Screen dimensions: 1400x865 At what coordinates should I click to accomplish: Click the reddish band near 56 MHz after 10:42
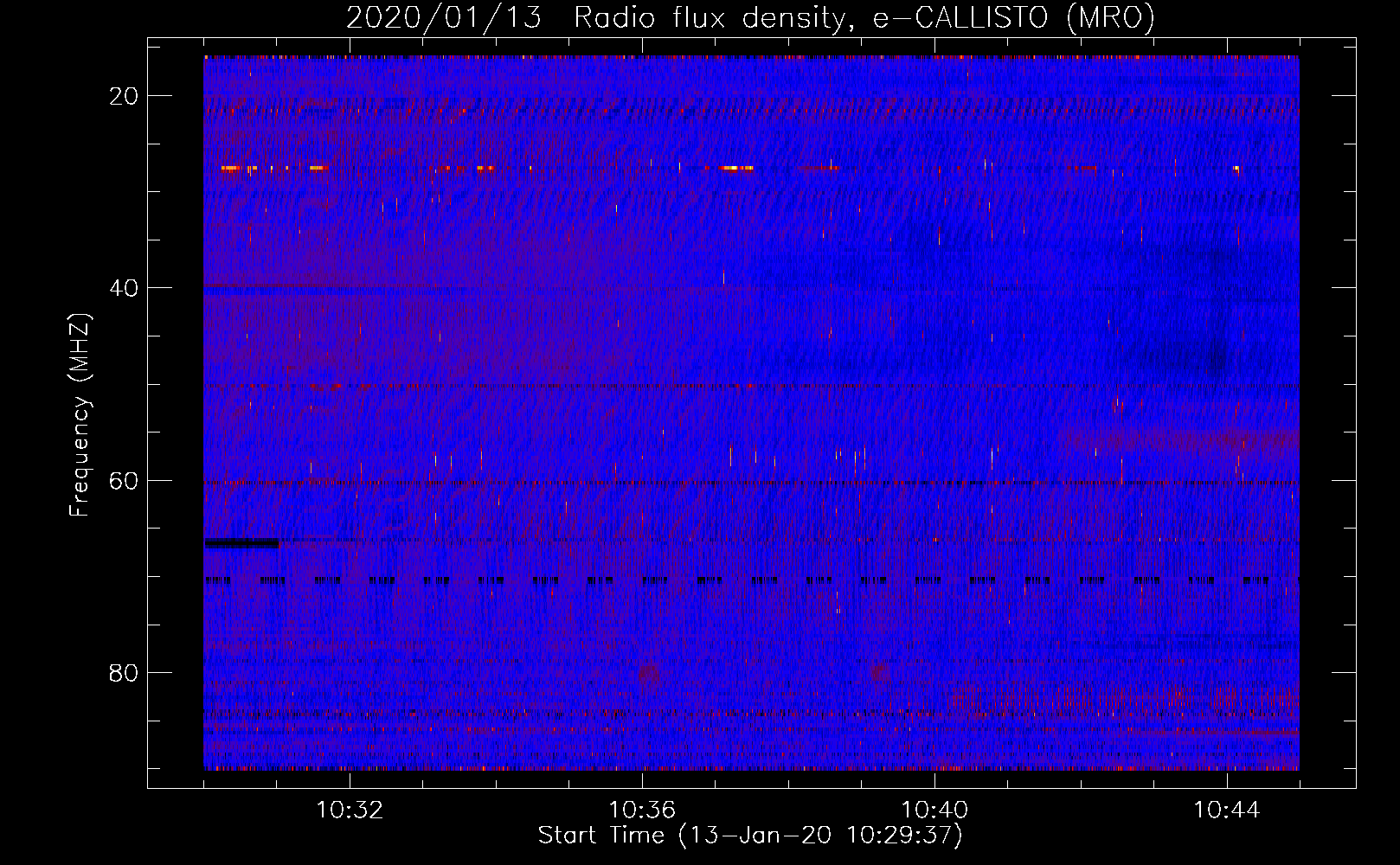click(1184, 442)
